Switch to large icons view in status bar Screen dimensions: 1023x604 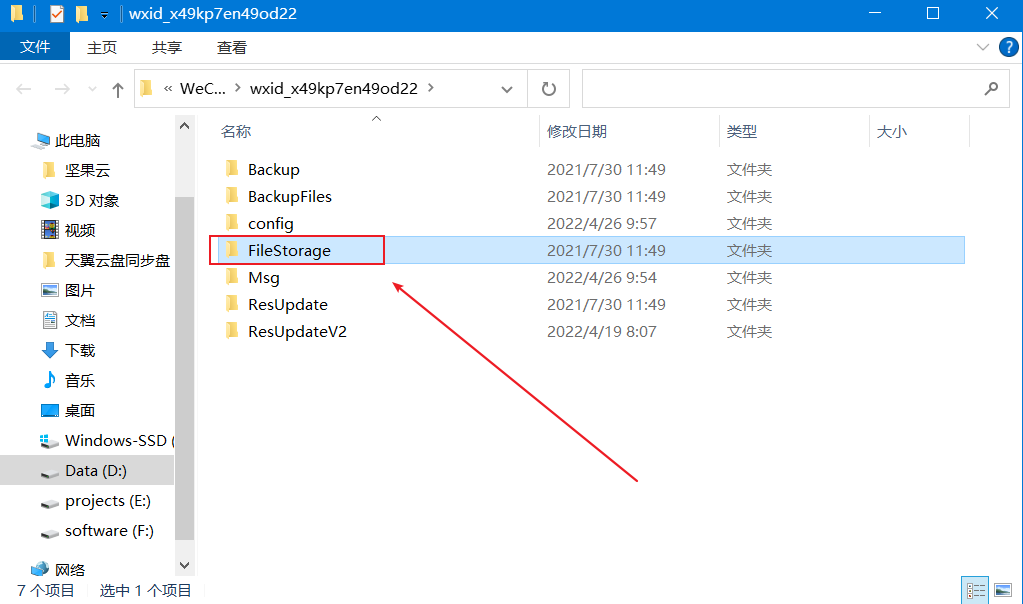[1003, 590]
